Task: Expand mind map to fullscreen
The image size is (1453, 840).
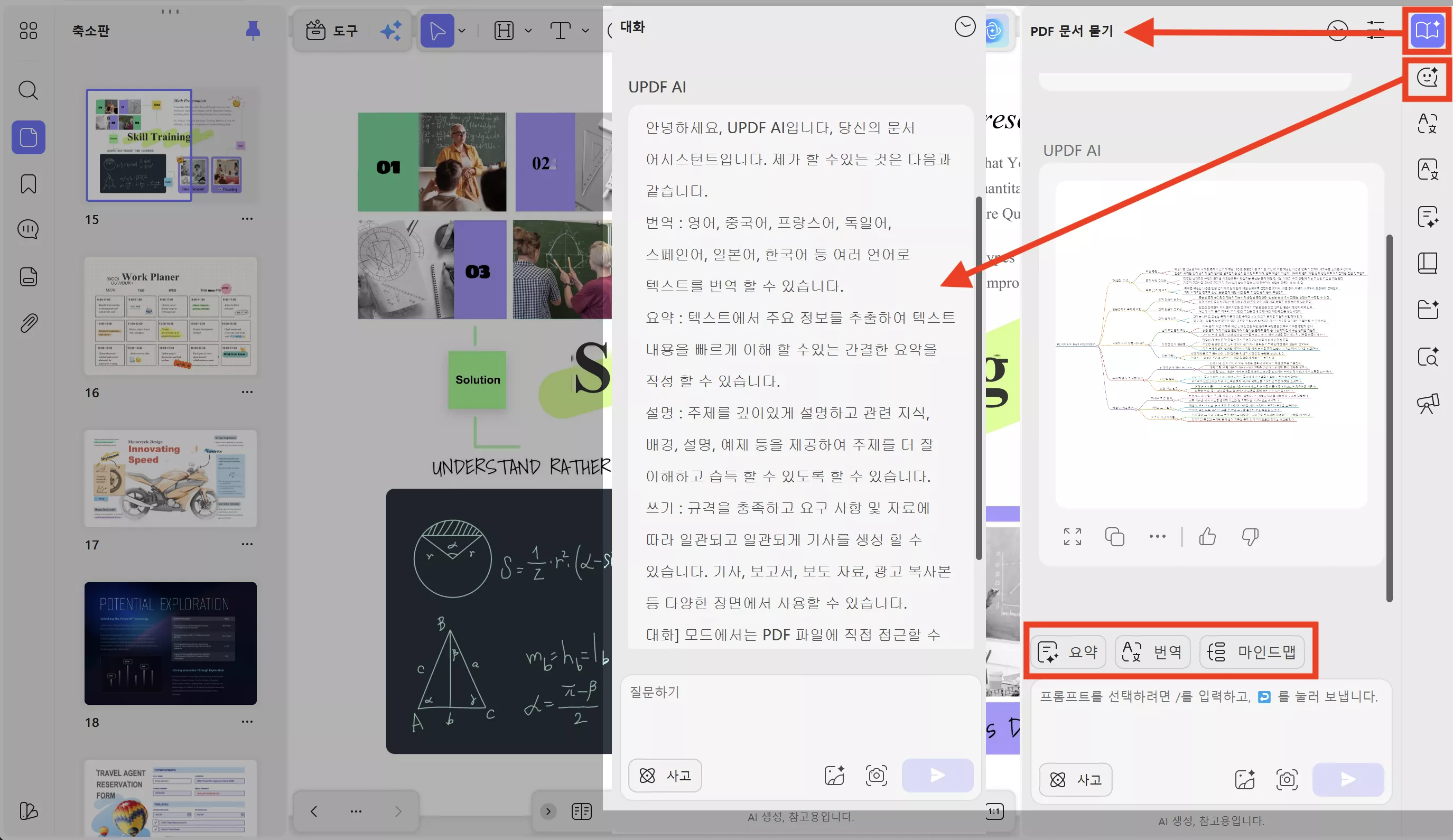Action: 1072,536
